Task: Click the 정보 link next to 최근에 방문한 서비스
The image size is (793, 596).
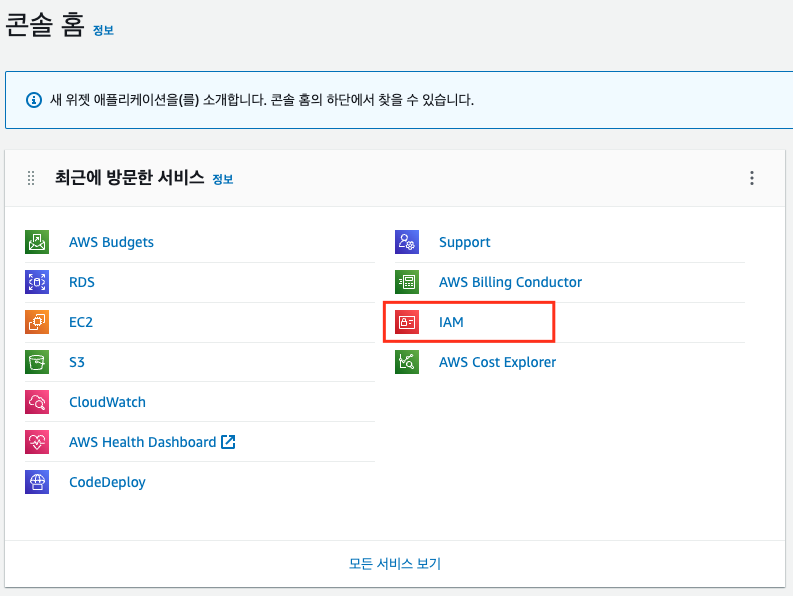Action: tap(223, 179)
